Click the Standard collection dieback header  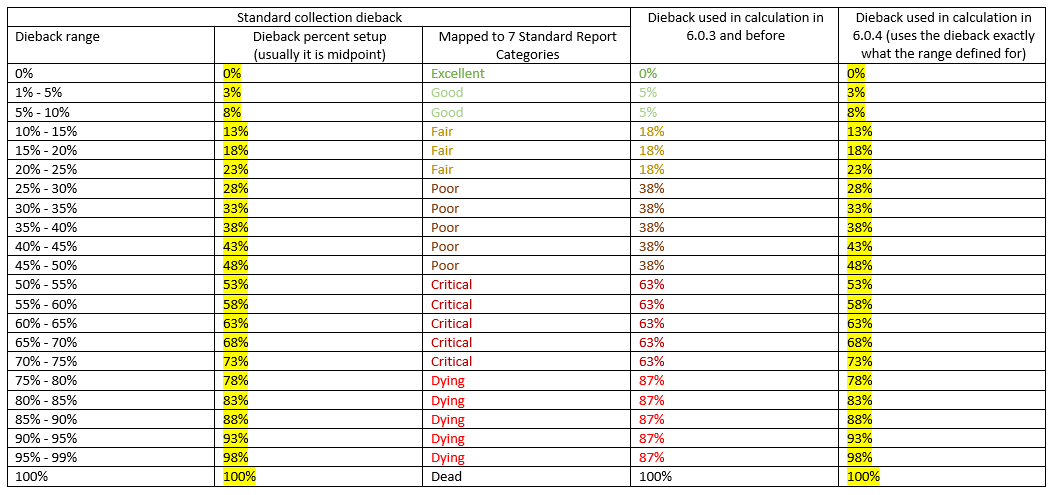319,17
